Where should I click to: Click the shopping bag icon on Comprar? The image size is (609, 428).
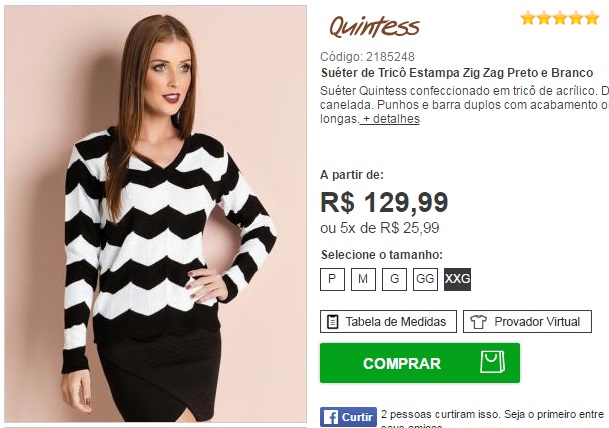coord(492,362)
